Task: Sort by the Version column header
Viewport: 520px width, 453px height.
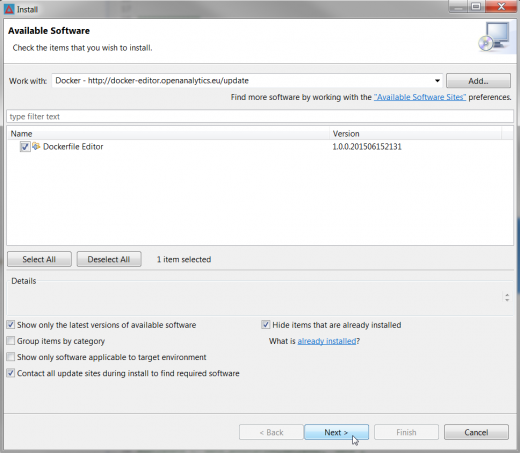Action: pyautogui.click(x=415, y=134)
